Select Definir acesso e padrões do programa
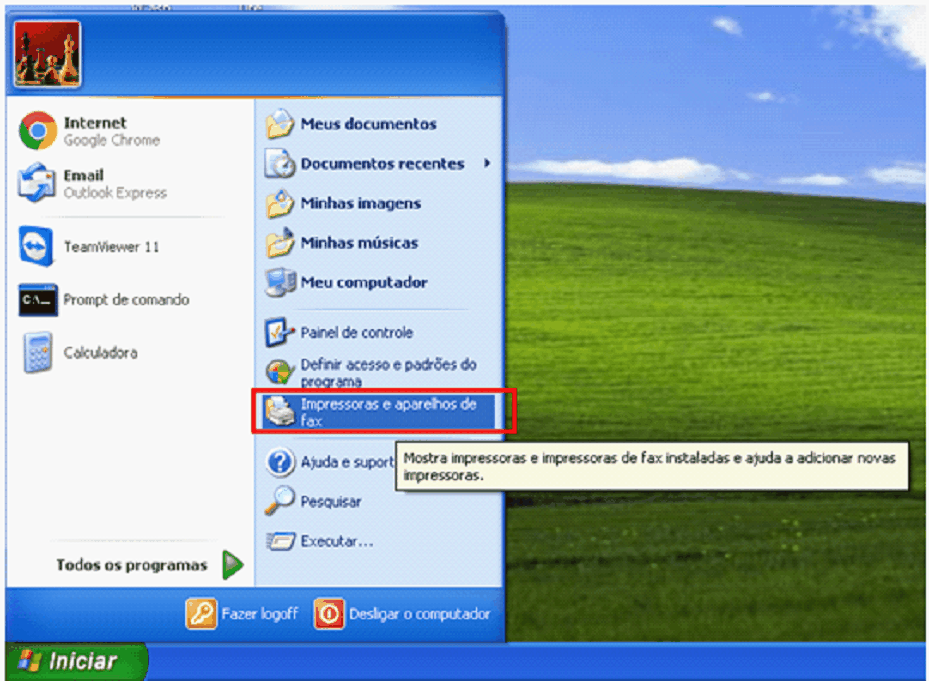The height and width of the screenshot is (682, 930). pyautogui.click(x=388, y=373)
